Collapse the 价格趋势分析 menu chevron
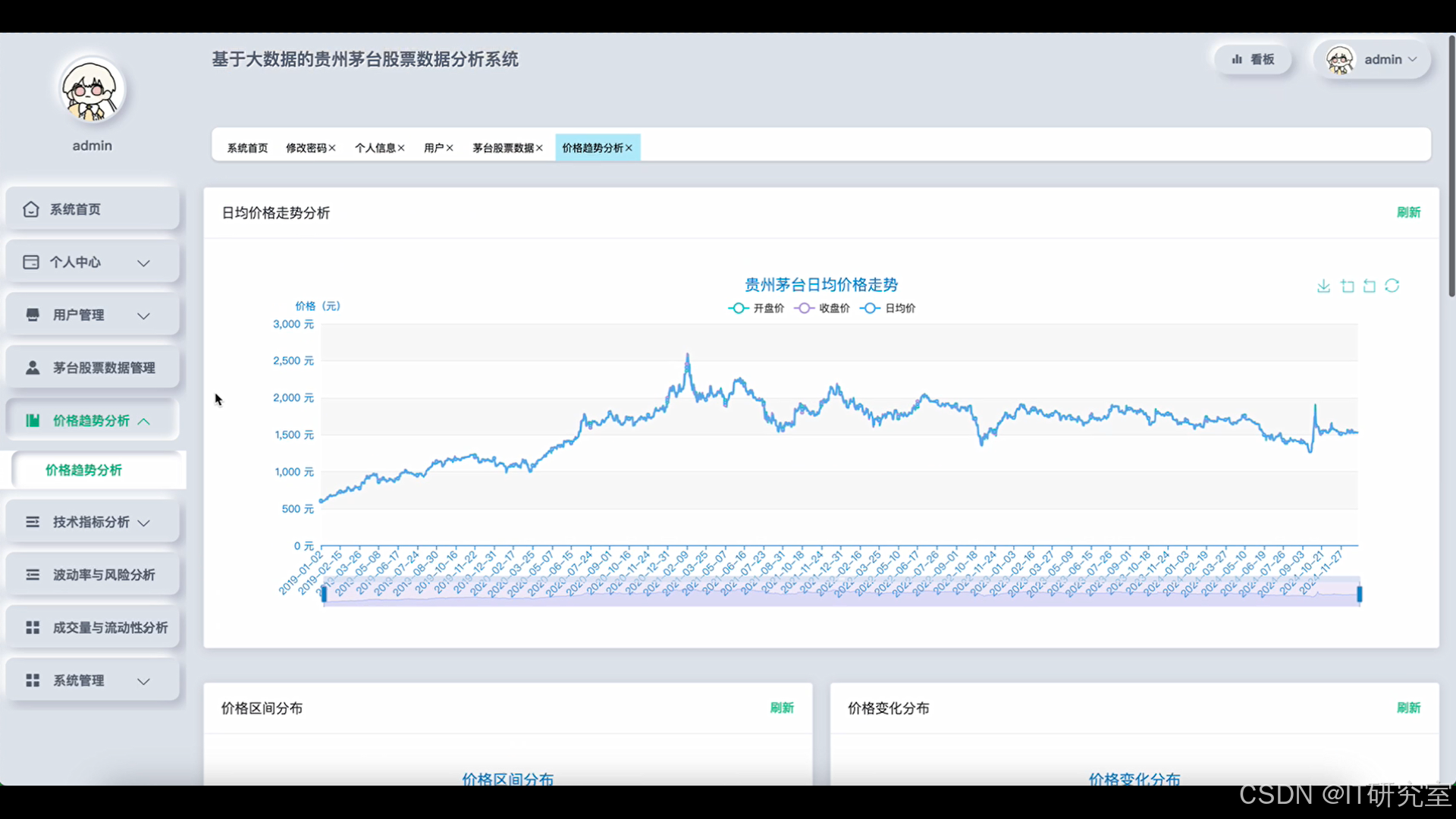1456x819 pixels. tap(144, 421)
